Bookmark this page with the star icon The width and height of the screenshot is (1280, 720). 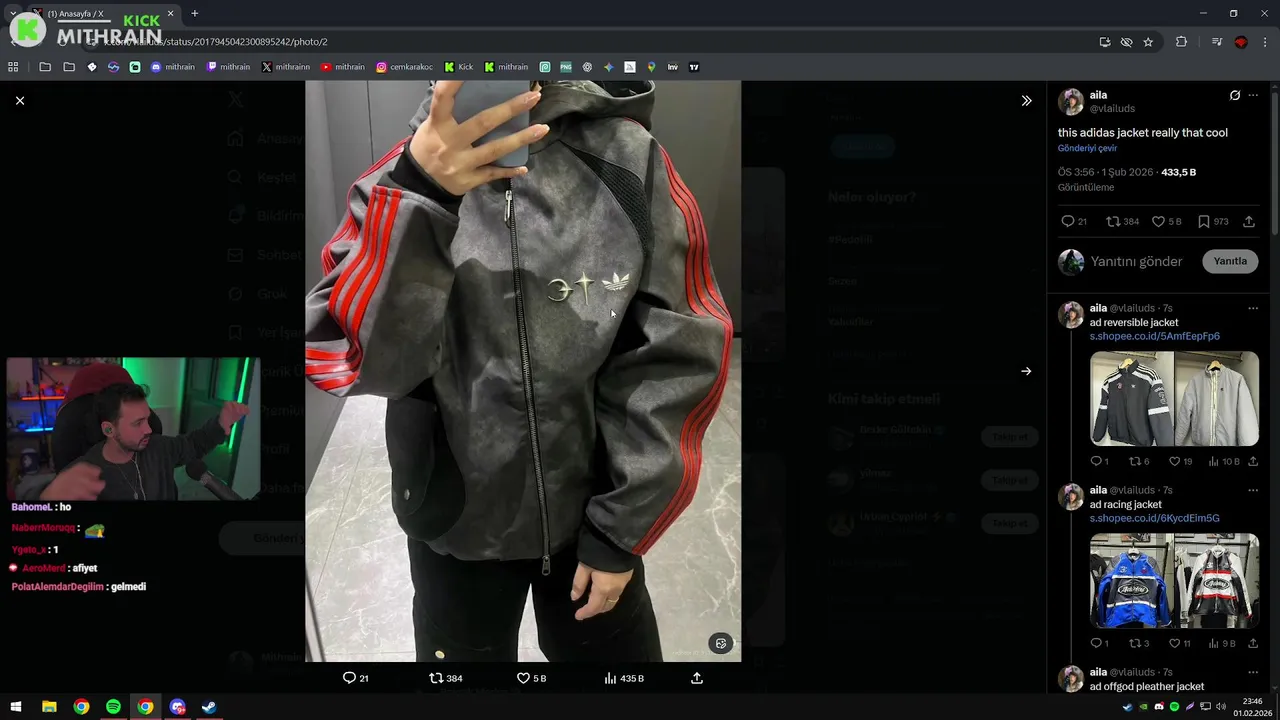coord(1148,42)
